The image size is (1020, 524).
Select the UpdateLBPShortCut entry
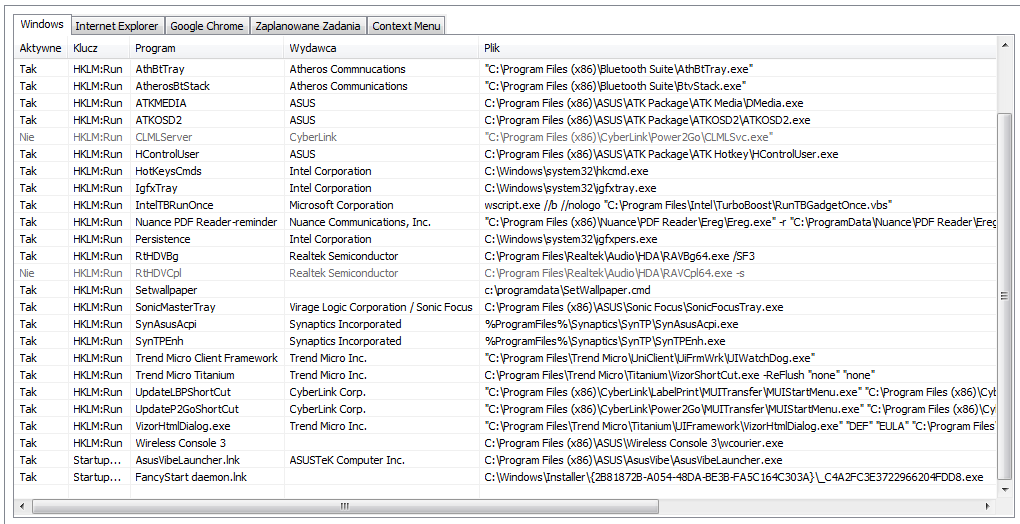click(x=505, y=392)
